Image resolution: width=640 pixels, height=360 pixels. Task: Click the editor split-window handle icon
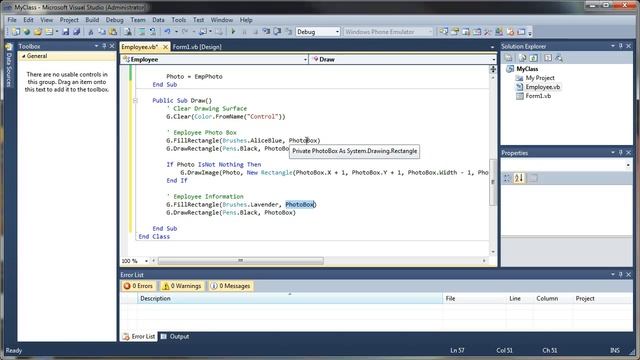pyautogui.click(x=493, y=69)
